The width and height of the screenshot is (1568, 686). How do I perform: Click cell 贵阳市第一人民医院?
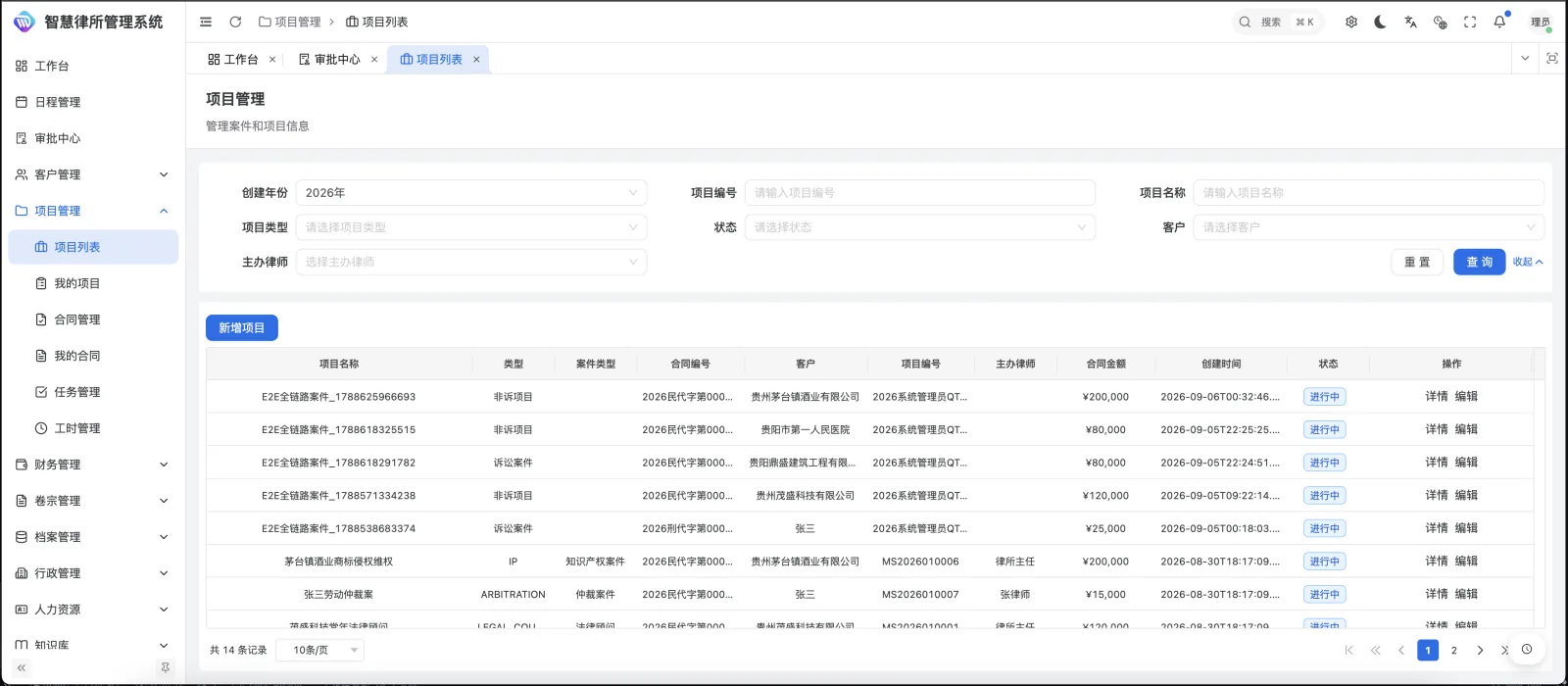tap(806, 430)
